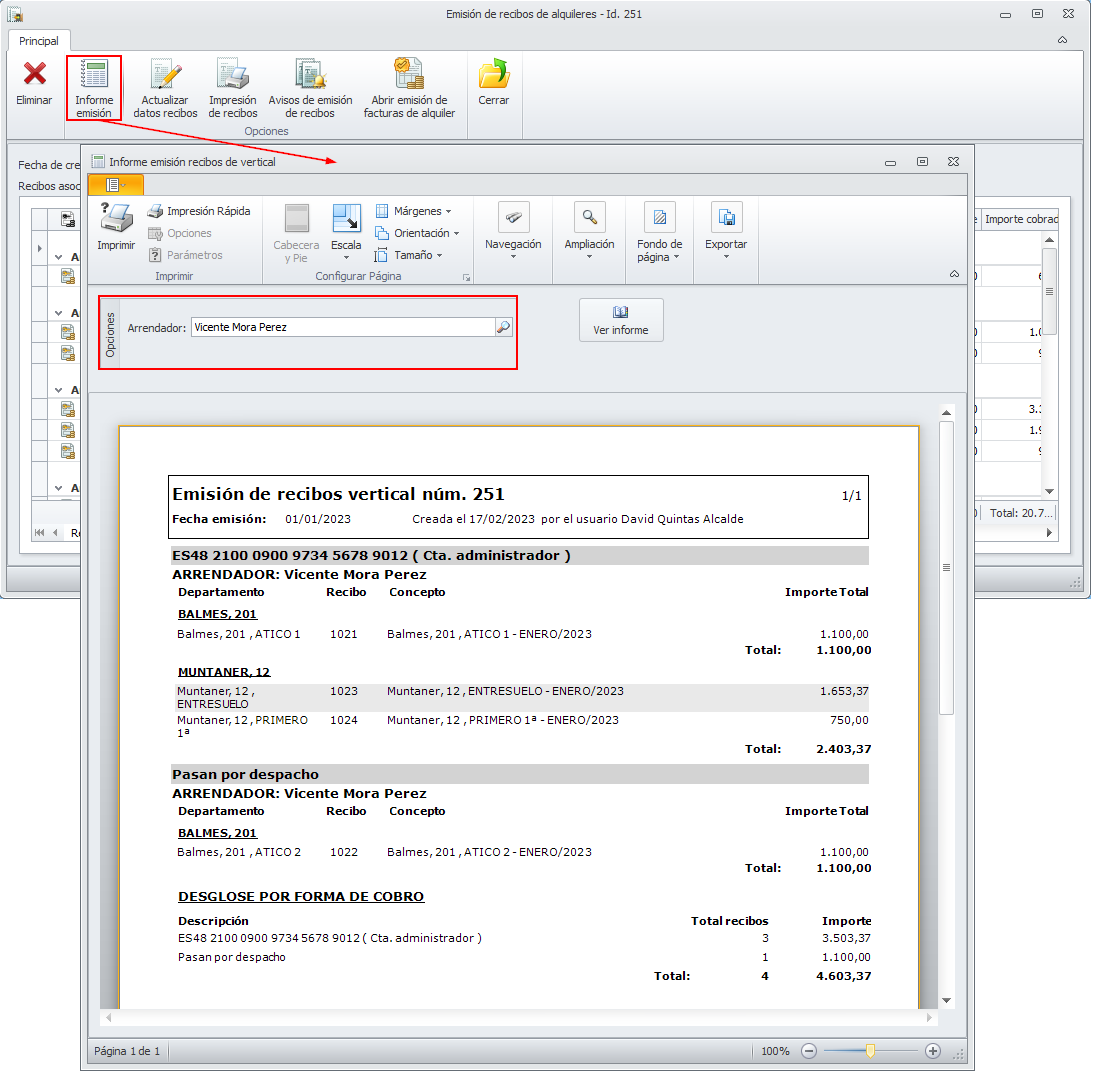Click the preview horizontal scroll-left arrow
The image size is (1093, 1073).
tap(108, 1018)
